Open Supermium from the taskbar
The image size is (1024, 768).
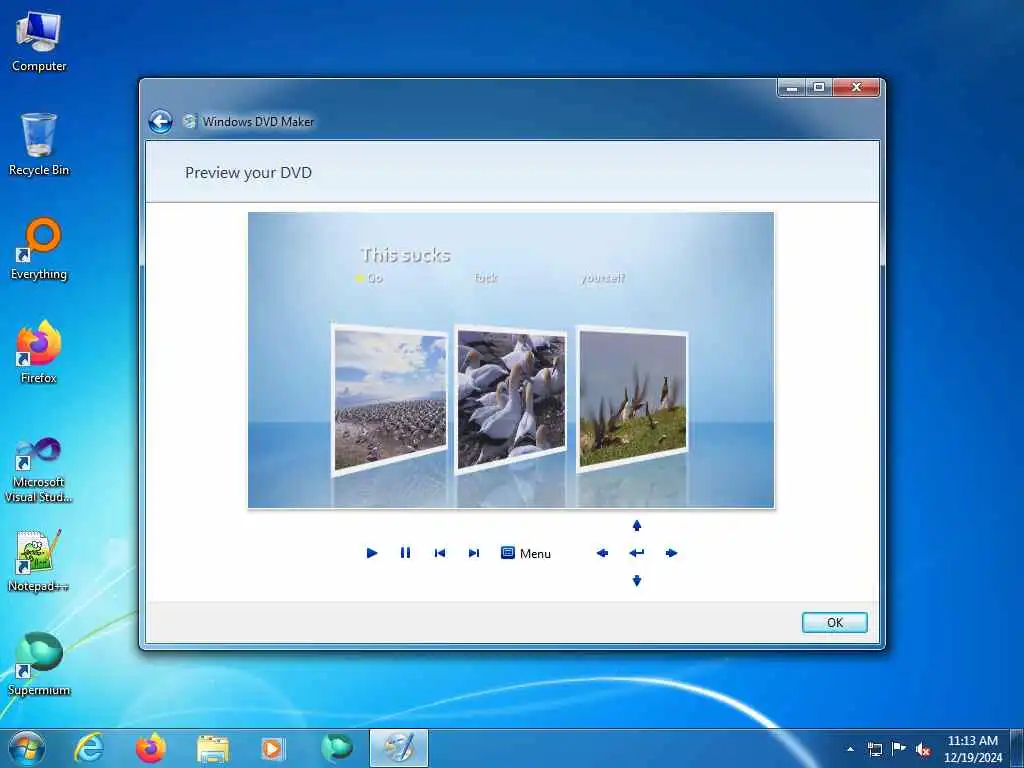(x=336, y=748)
